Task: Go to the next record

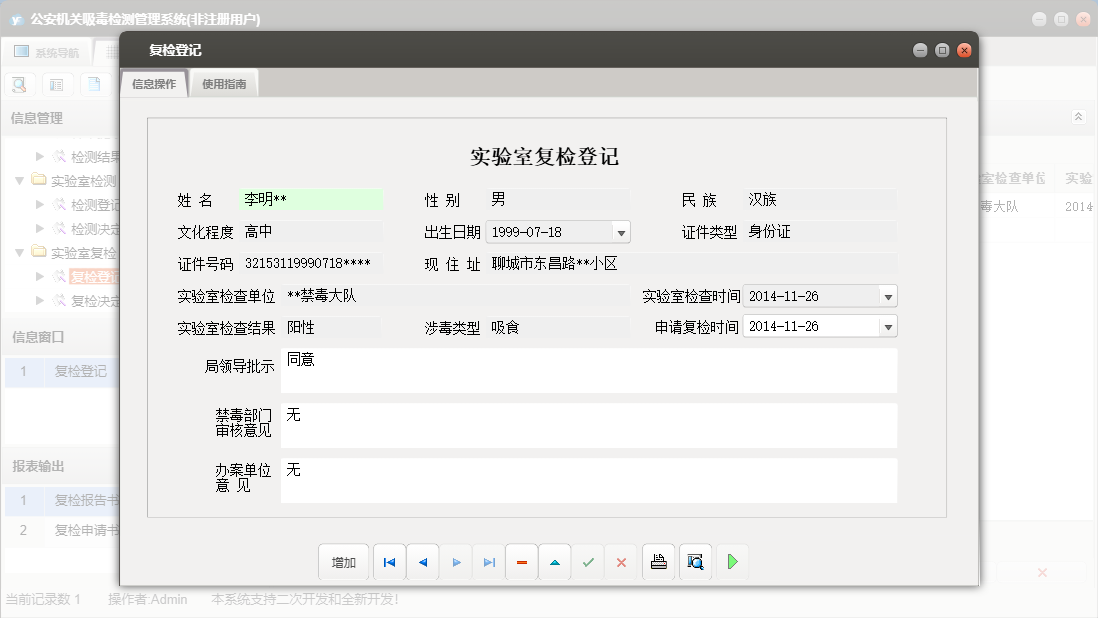Action: pyautogui.click(x=456, y=563)
